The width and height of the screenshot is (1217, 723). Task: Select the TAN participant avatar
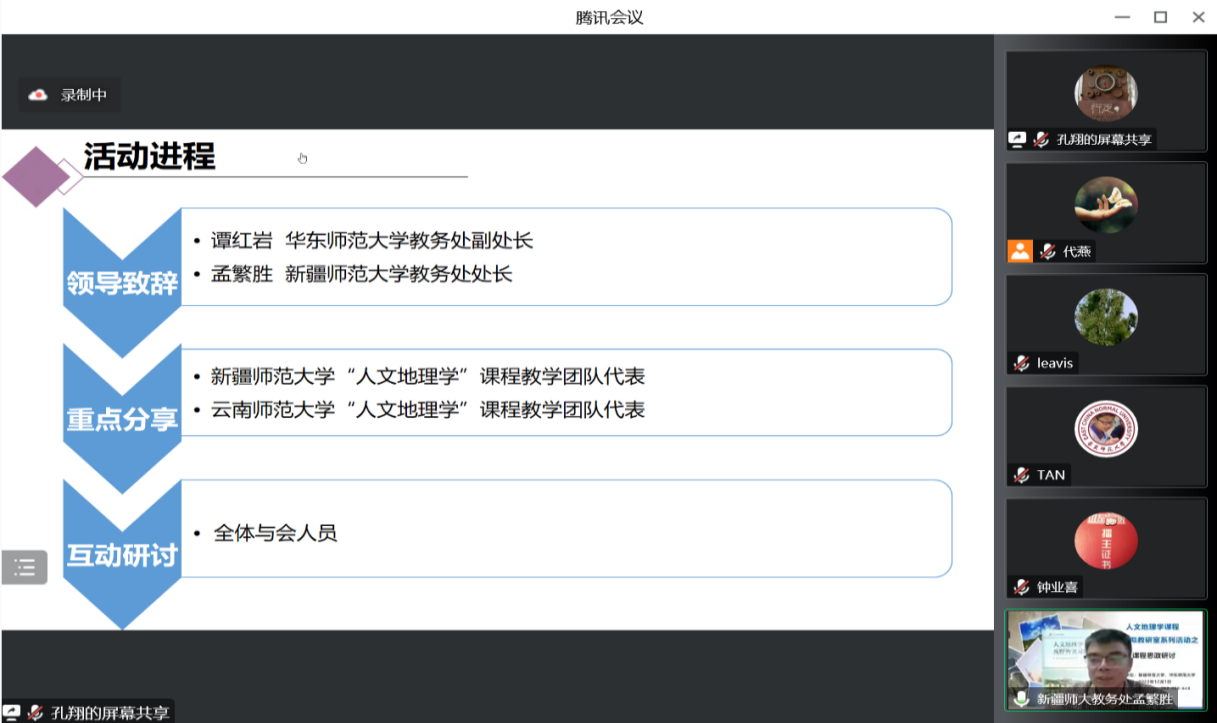[1105, 429]
